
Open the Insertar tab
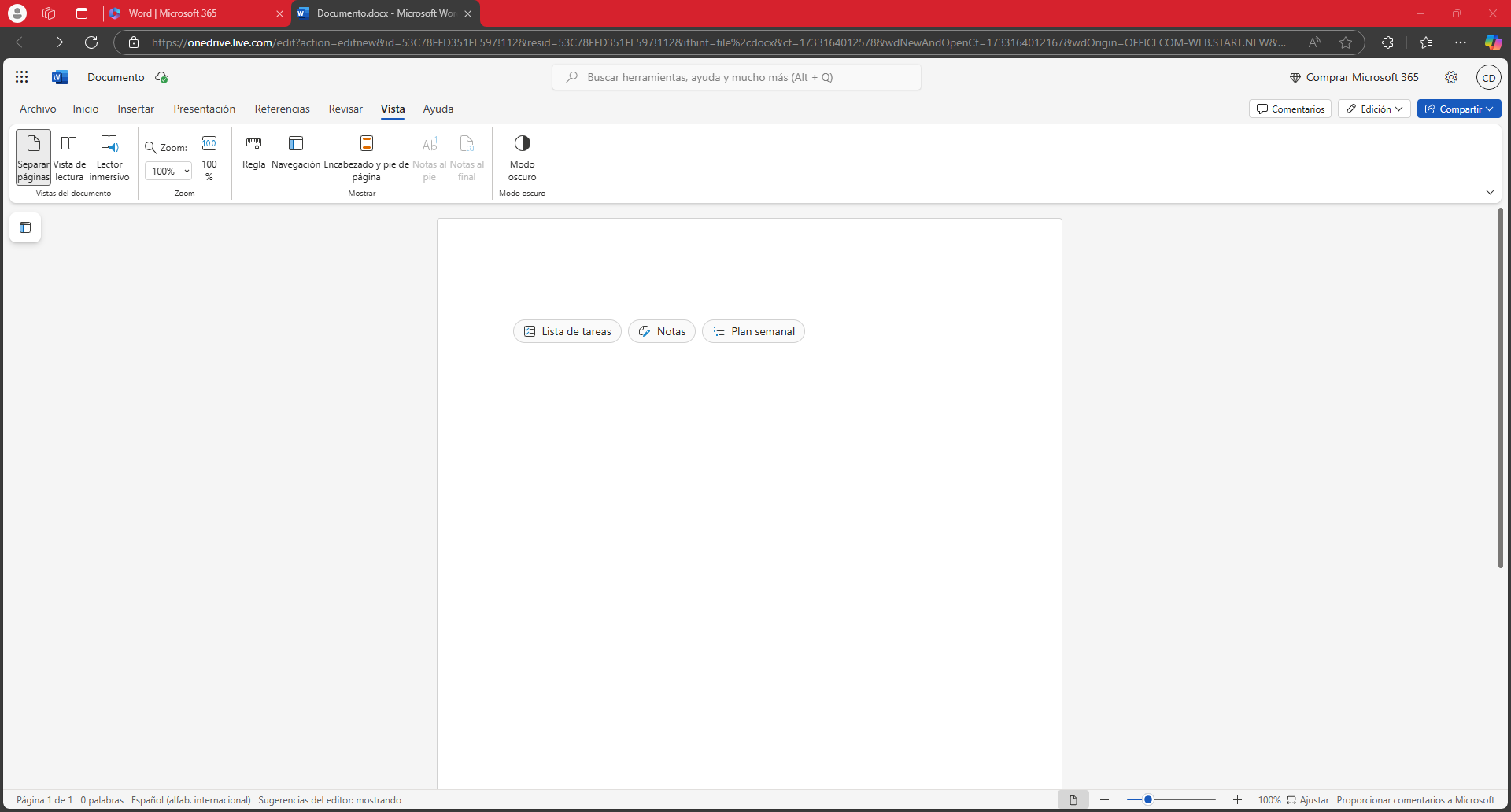tap(135, 109)
